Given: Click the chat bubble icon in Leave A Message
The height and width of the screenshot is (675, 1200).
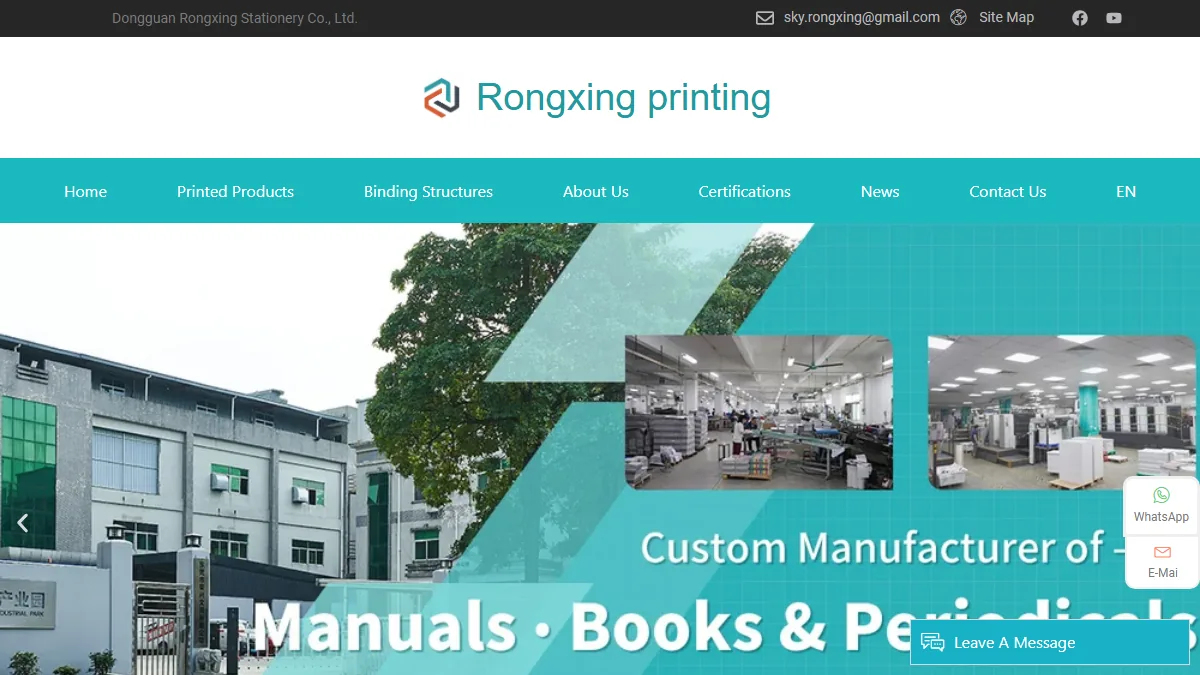Looking at the screenshot, I should 933,642.
